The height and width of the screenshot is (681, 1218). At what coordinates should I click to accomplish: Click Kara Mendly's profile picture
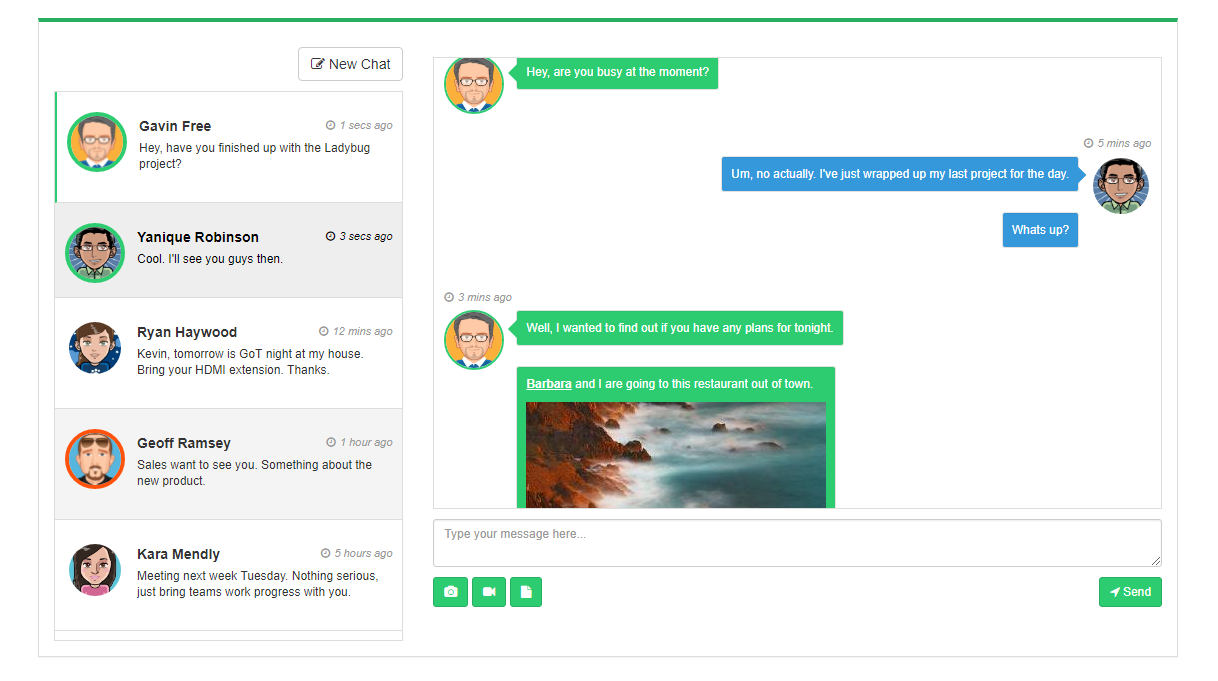[95, 570]
